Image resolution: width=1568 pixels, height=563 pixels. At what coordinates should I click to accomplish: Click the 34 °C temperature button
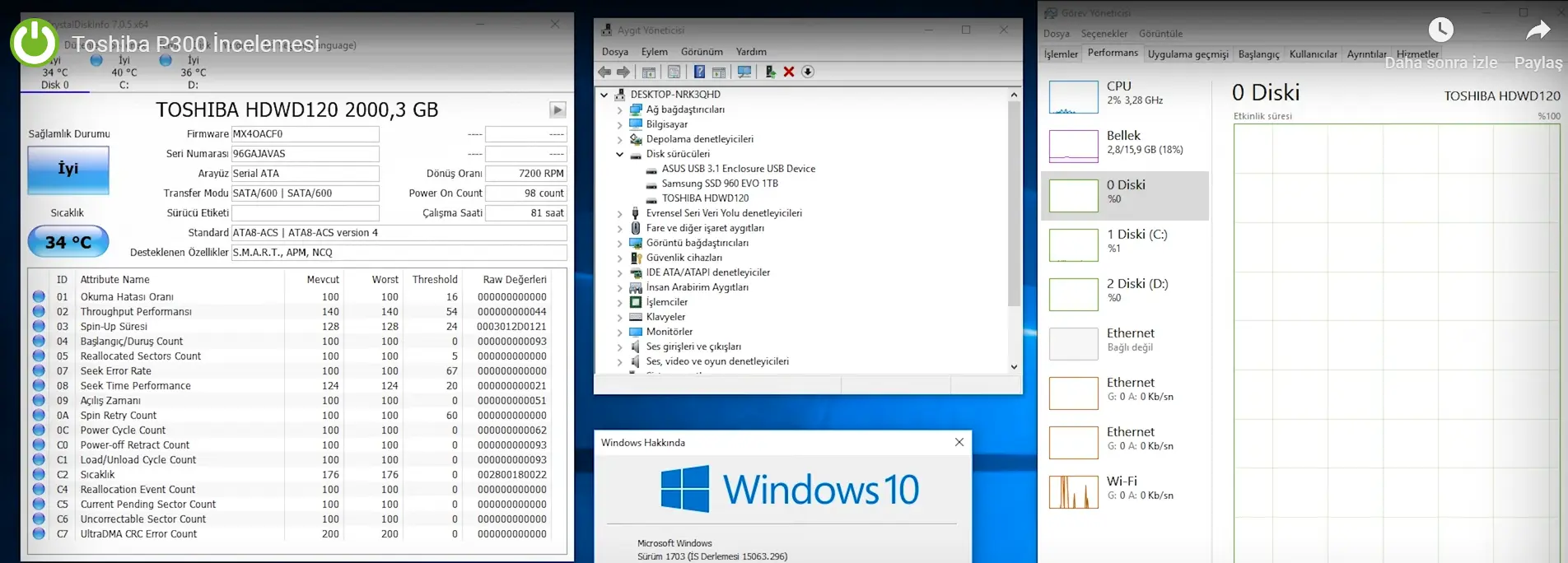[x=68, y=242]
